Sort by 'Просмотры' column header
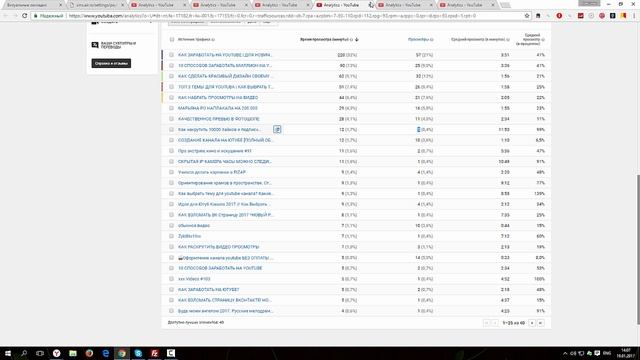Viewport: 640px width, 360px height. [x=418, y=40]
